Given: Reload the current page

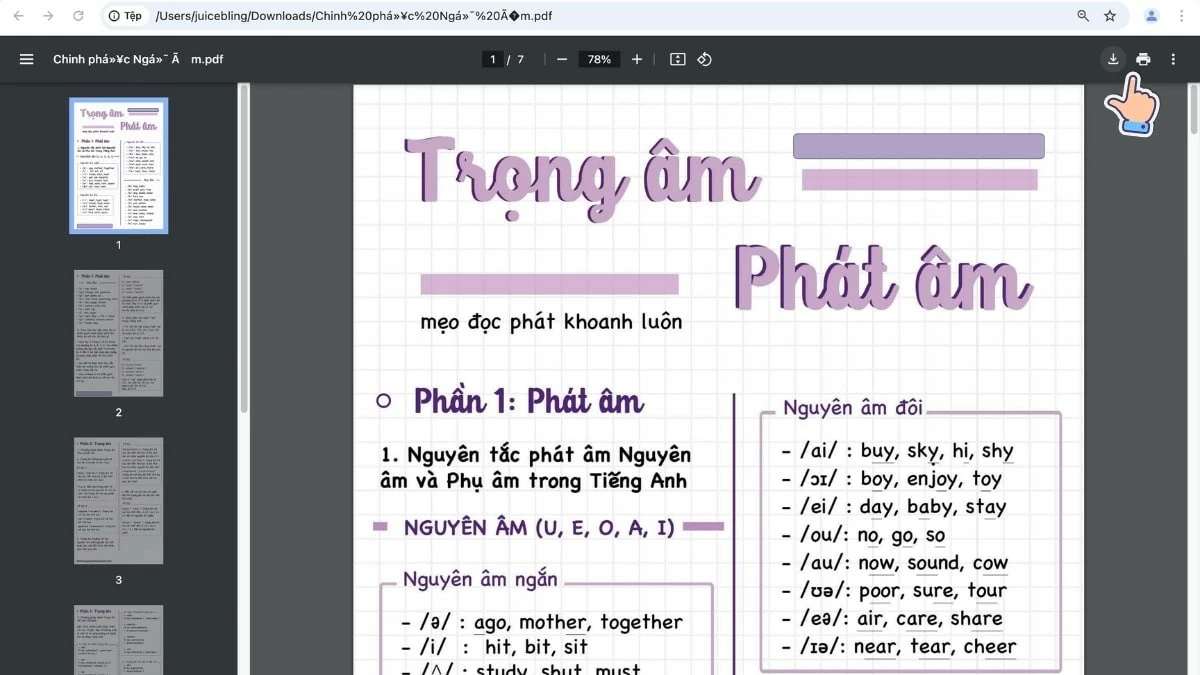Looking at the screenshot, I should coord(78,16).
